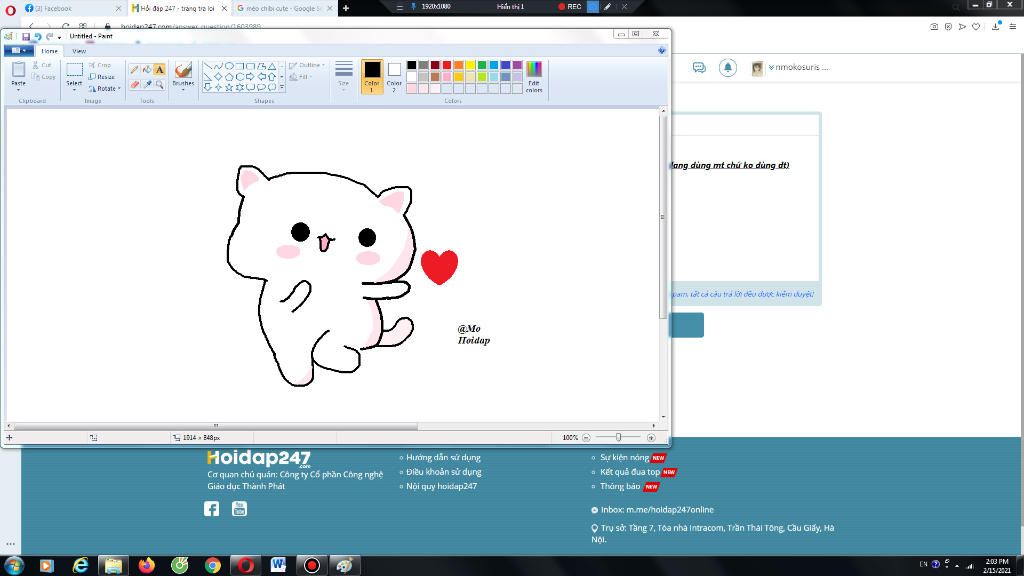Click the Save icon in Paint's quick access toolbar

pos(26,37)
